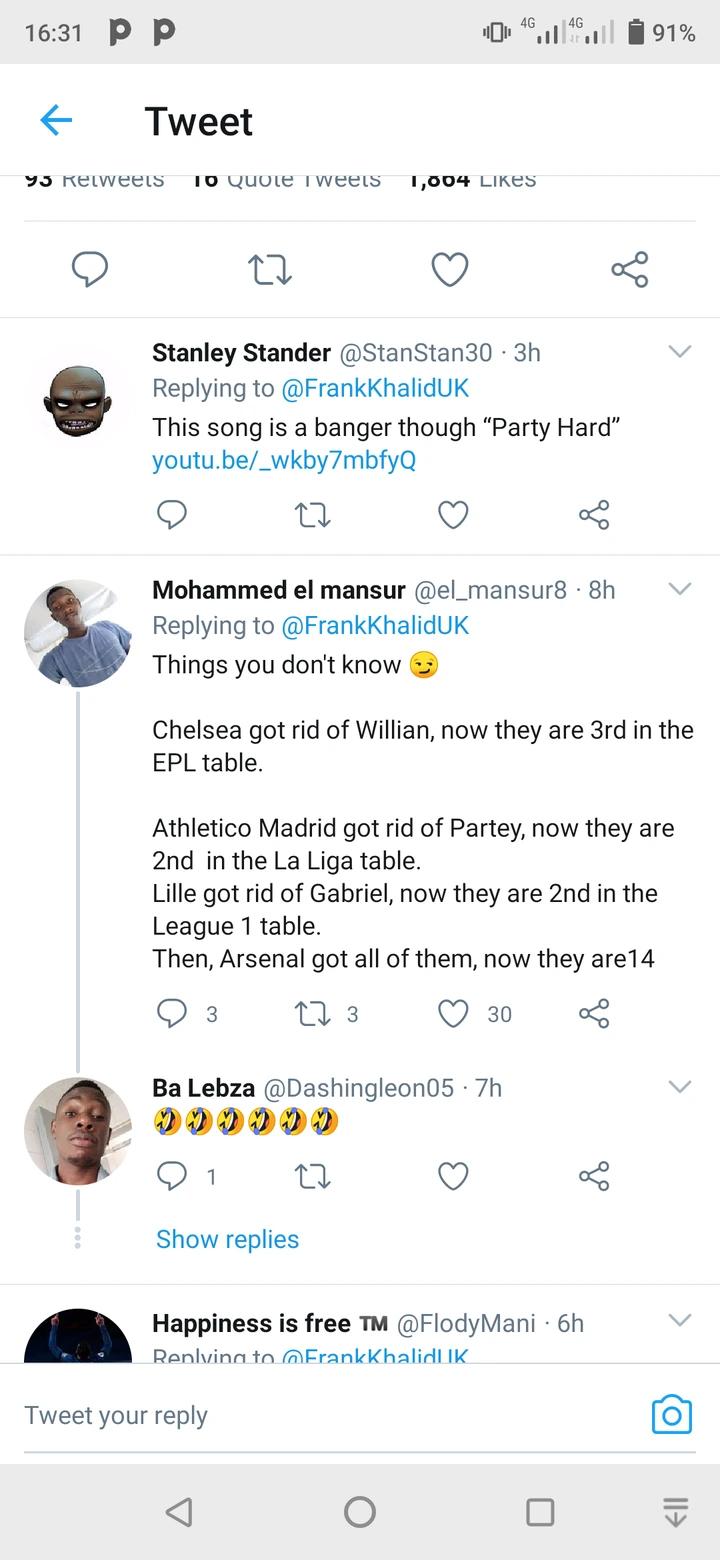Viewport: 720px width, 1560px height.
Task: Open options chevron on Stanley Stander's tweet
Action: pos(679,352)
